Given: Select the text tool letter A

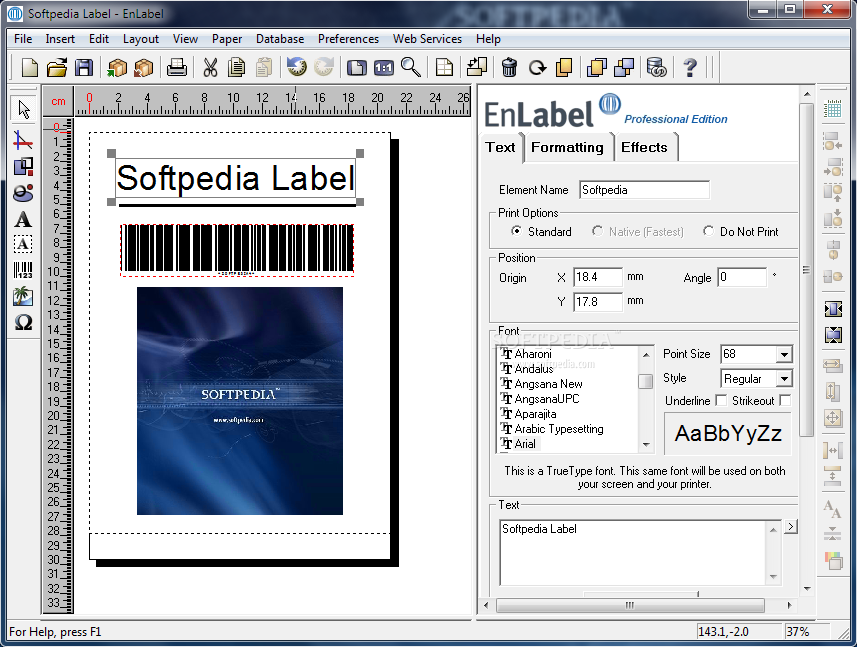Looking at the screenshot, I should [x=23, y=220].
